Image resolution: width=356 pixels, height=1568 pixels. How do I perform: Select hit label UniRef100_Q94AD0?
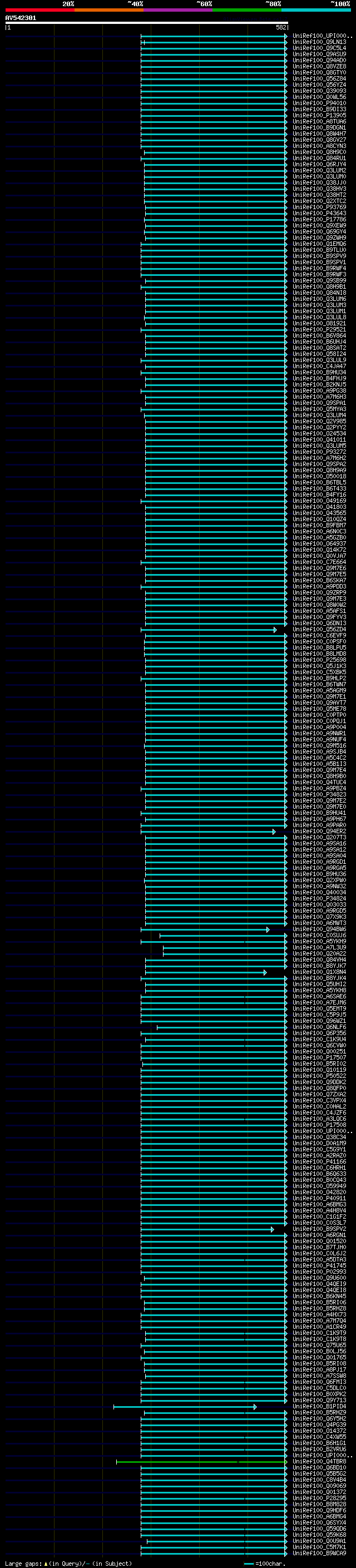pyautogui.click(x=319, y=60)
